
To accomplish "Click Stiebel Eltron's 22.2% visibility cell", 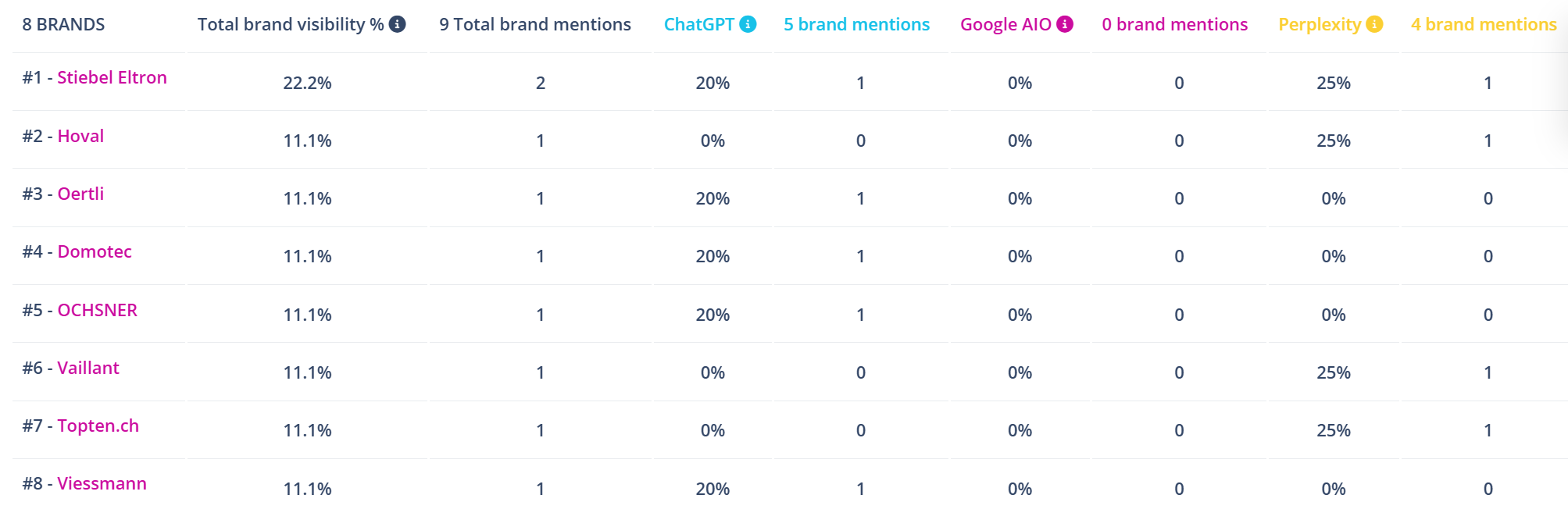I will (x=307, y=83).
